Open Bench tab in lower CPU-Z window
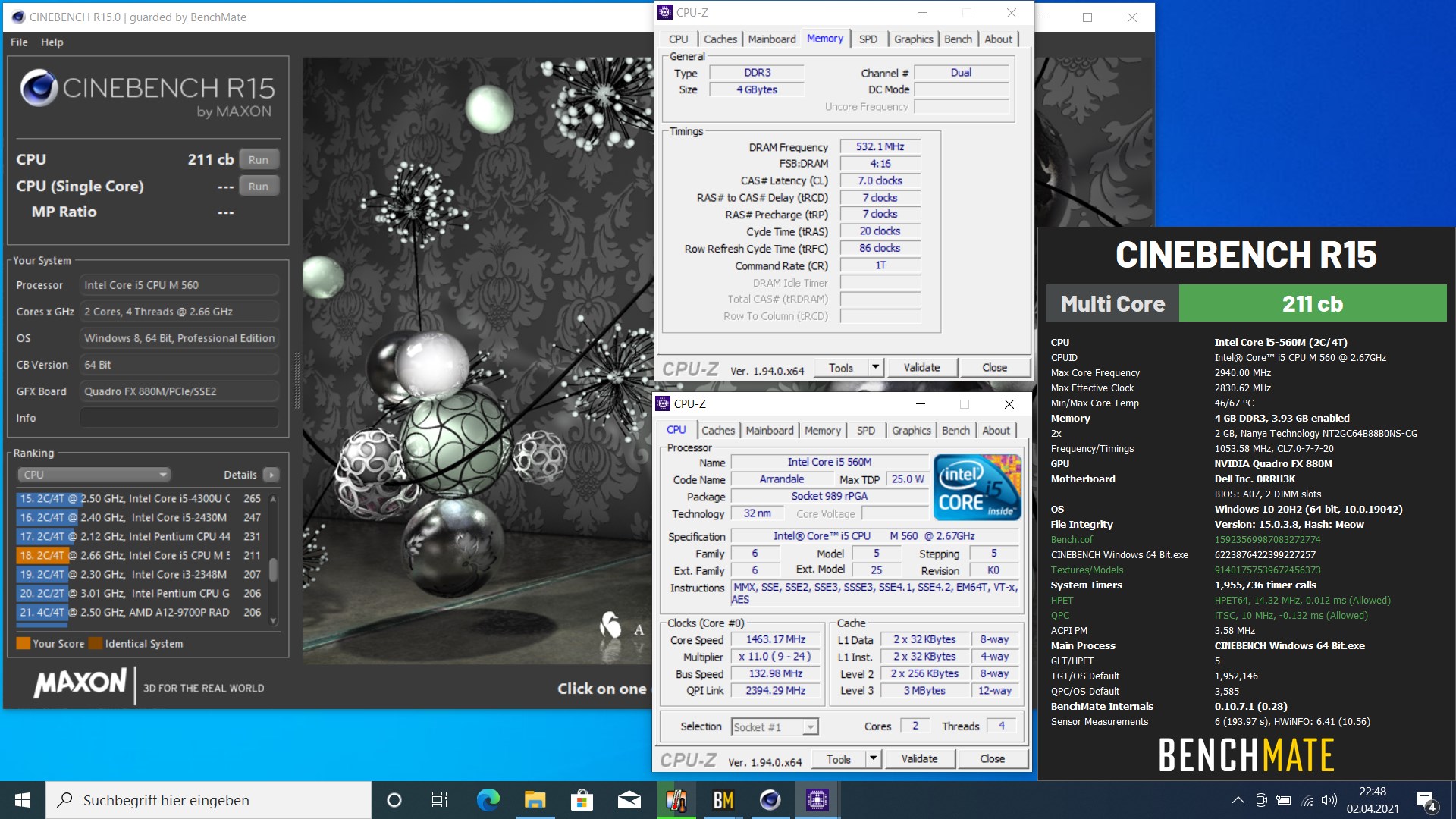 [955, 431]
